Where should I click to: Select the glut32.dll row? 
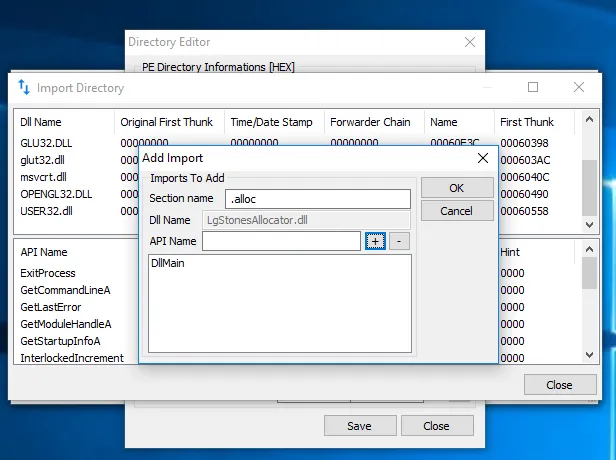42,160
